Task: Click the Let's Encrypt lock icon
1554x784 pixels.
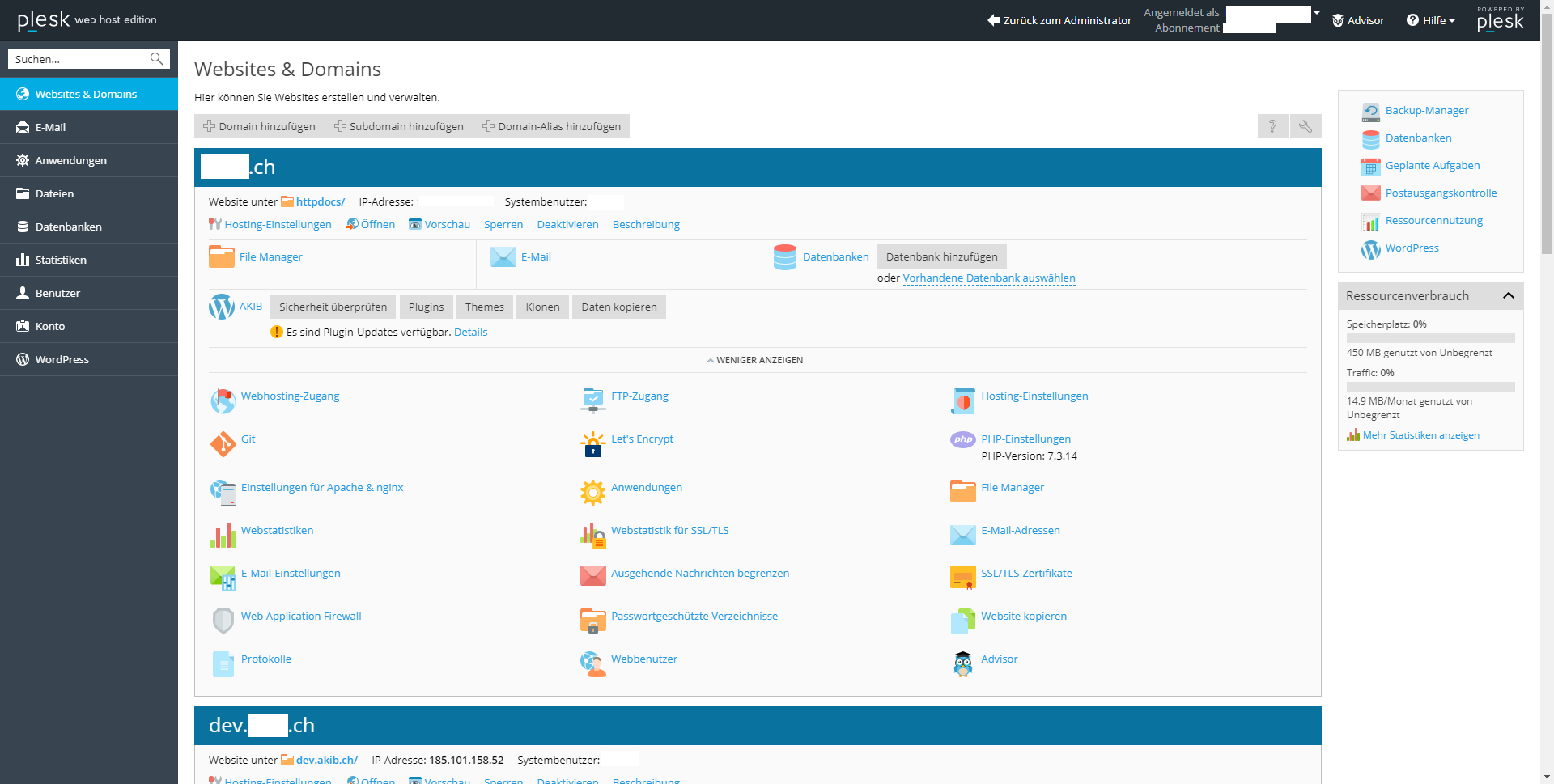Action: point(593,444)
